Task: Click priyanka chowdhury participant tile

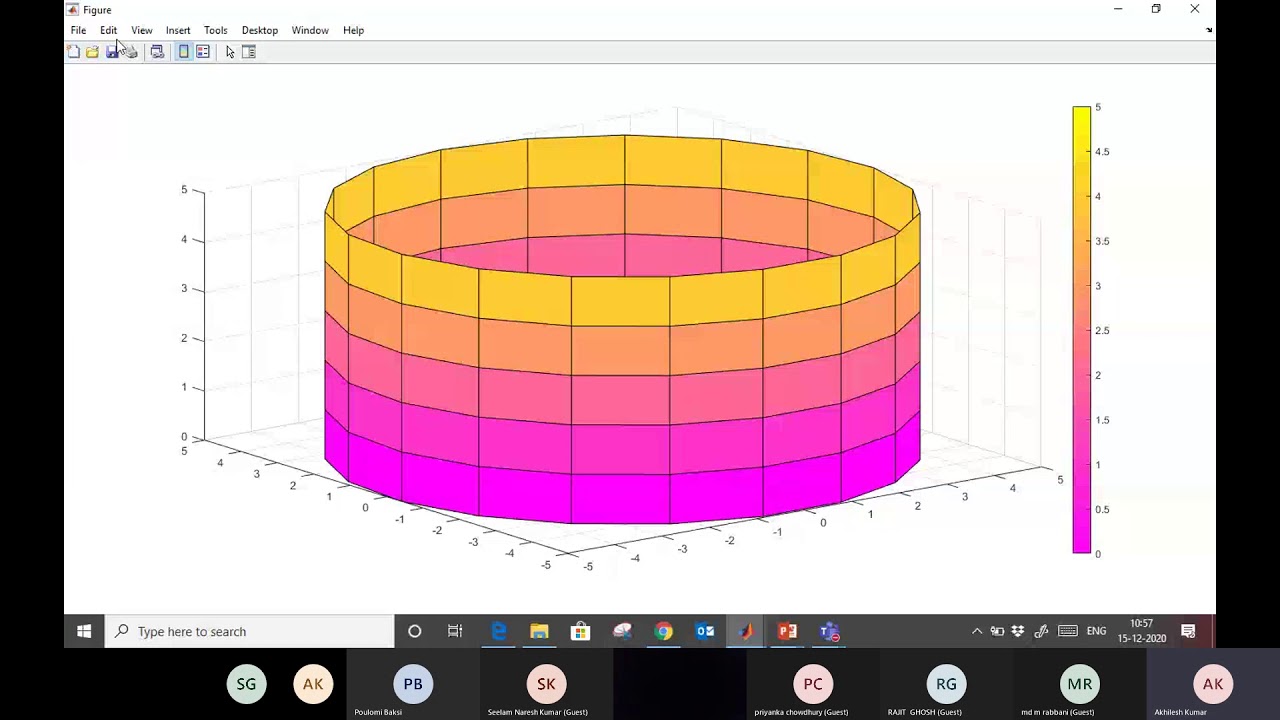Action: click(813, 685)
